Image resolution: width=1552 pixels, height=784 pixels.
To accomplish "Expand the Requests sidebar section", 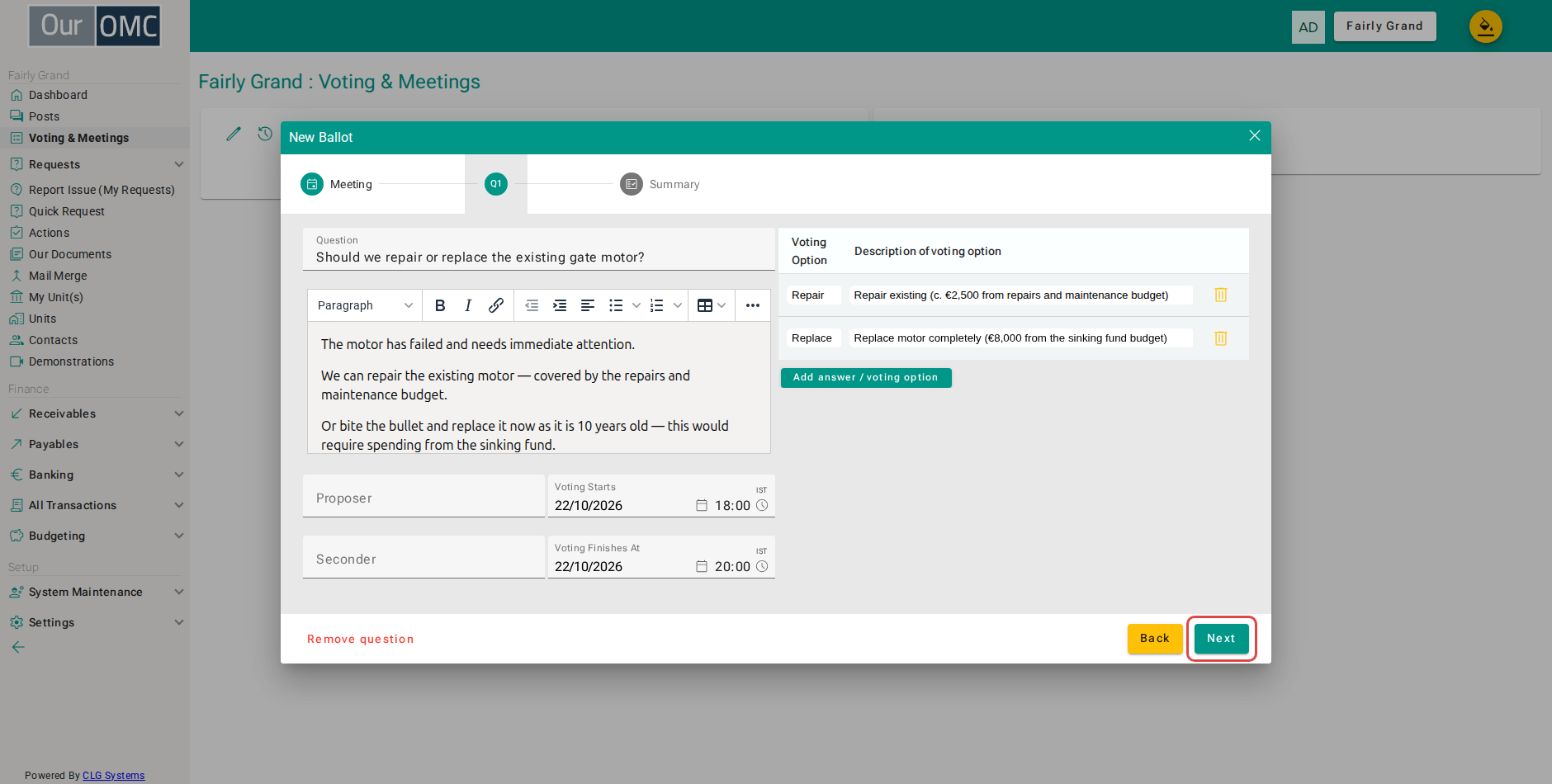I will coord(95,164).
